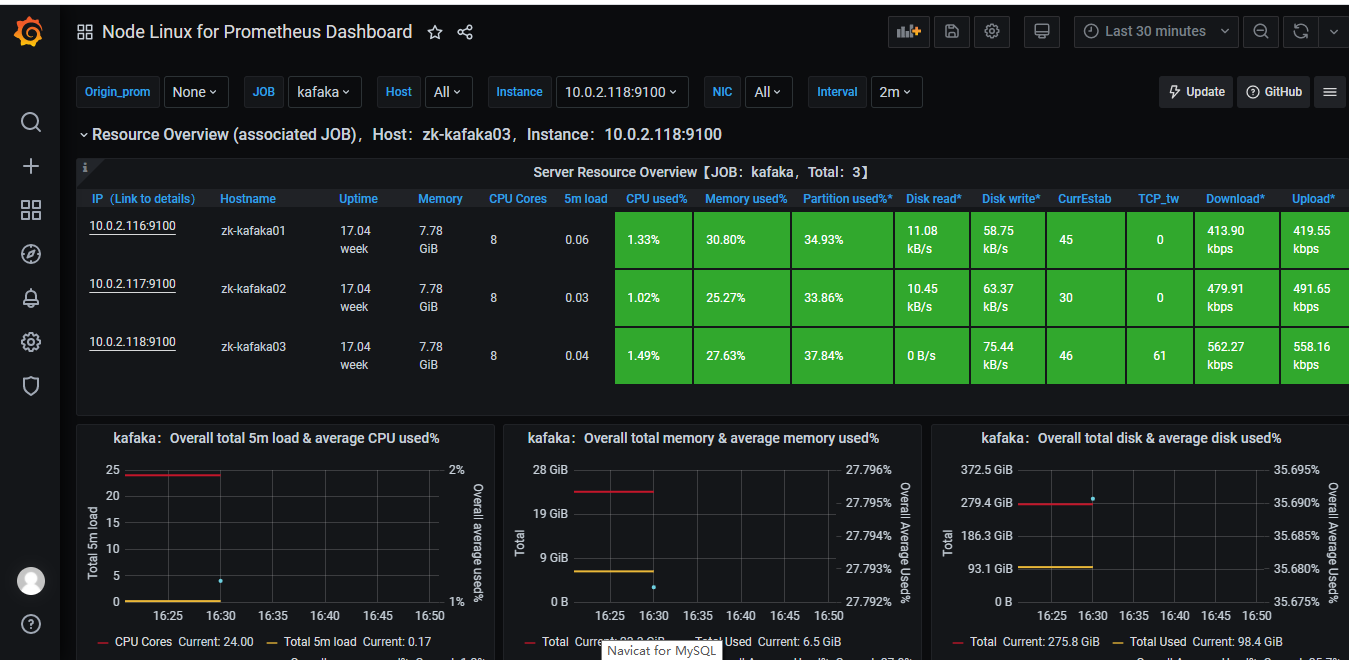Sort table by Memory used% column
The height and width of the screenshot is (660, 1349).
point(746,199)
